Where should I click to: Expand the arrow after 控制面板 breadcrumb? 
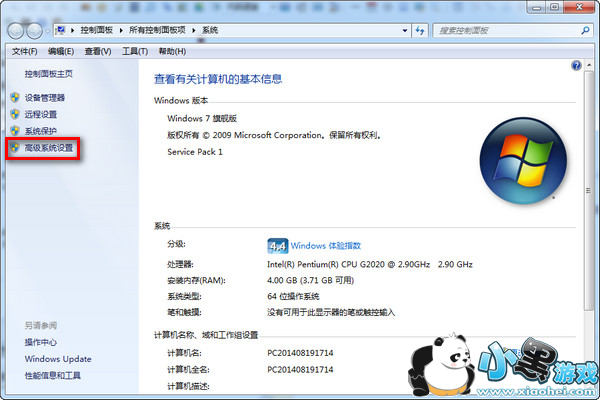pos(121,30)
